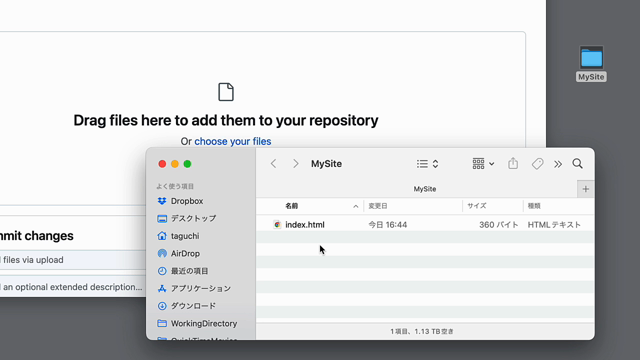The width and height of the screenshot is (640, 360).
Task: Click the 360 バイト size cell
Action: click(498, 224)
